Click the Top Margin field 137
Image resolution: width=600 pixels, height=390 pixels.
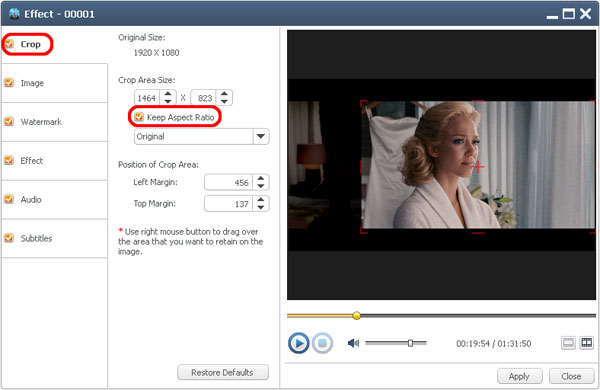coord(229,204)
